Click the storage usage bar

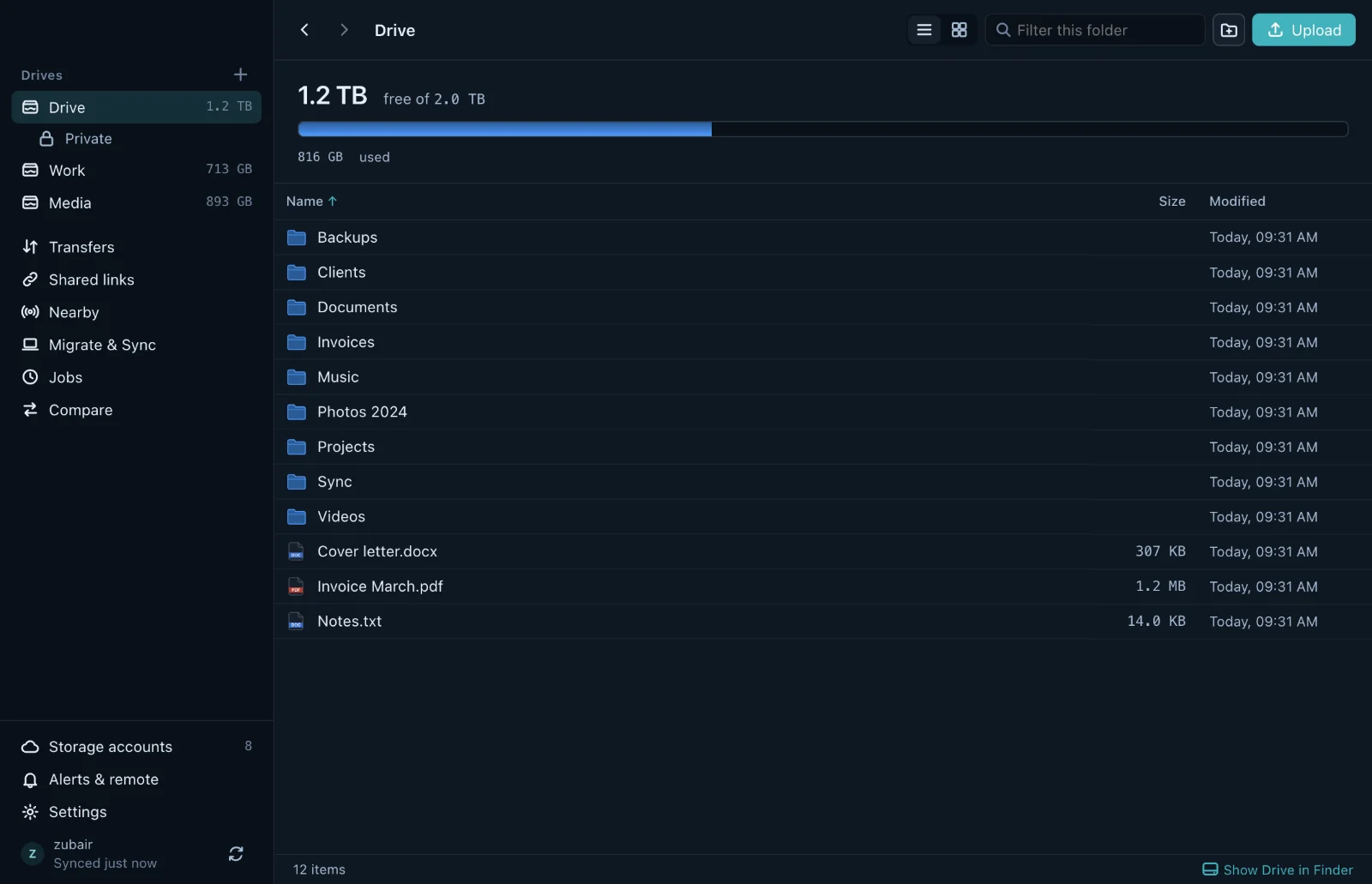click(x=822, y=129)
